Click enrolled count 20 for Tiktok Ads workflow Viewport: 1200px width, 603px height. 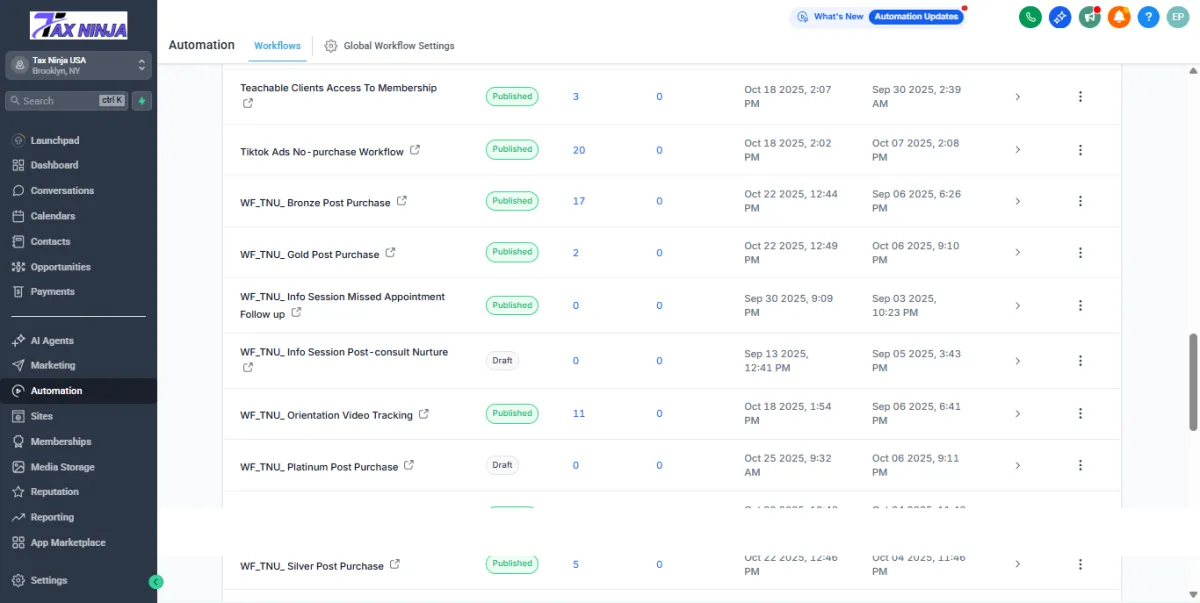click(579, 150)
